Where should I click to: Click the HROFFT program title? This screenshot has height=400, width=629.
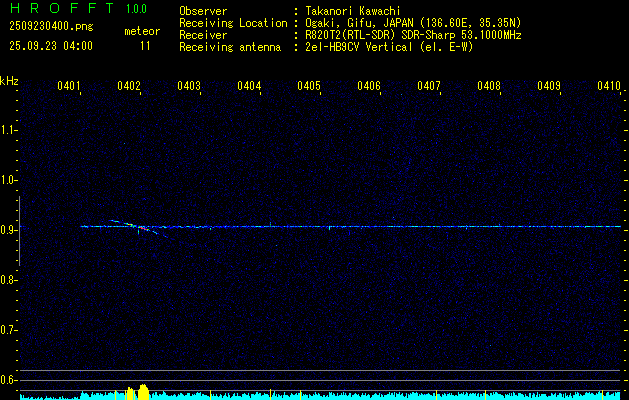(x=48, y=10)
